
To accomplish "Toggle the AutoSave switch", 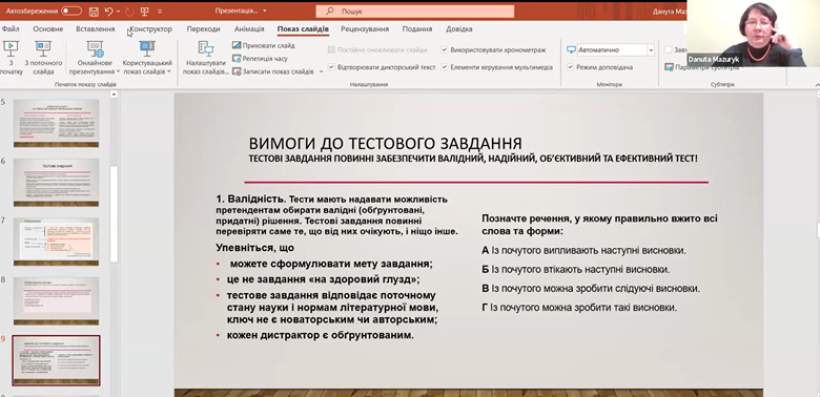I will point(71,11).
